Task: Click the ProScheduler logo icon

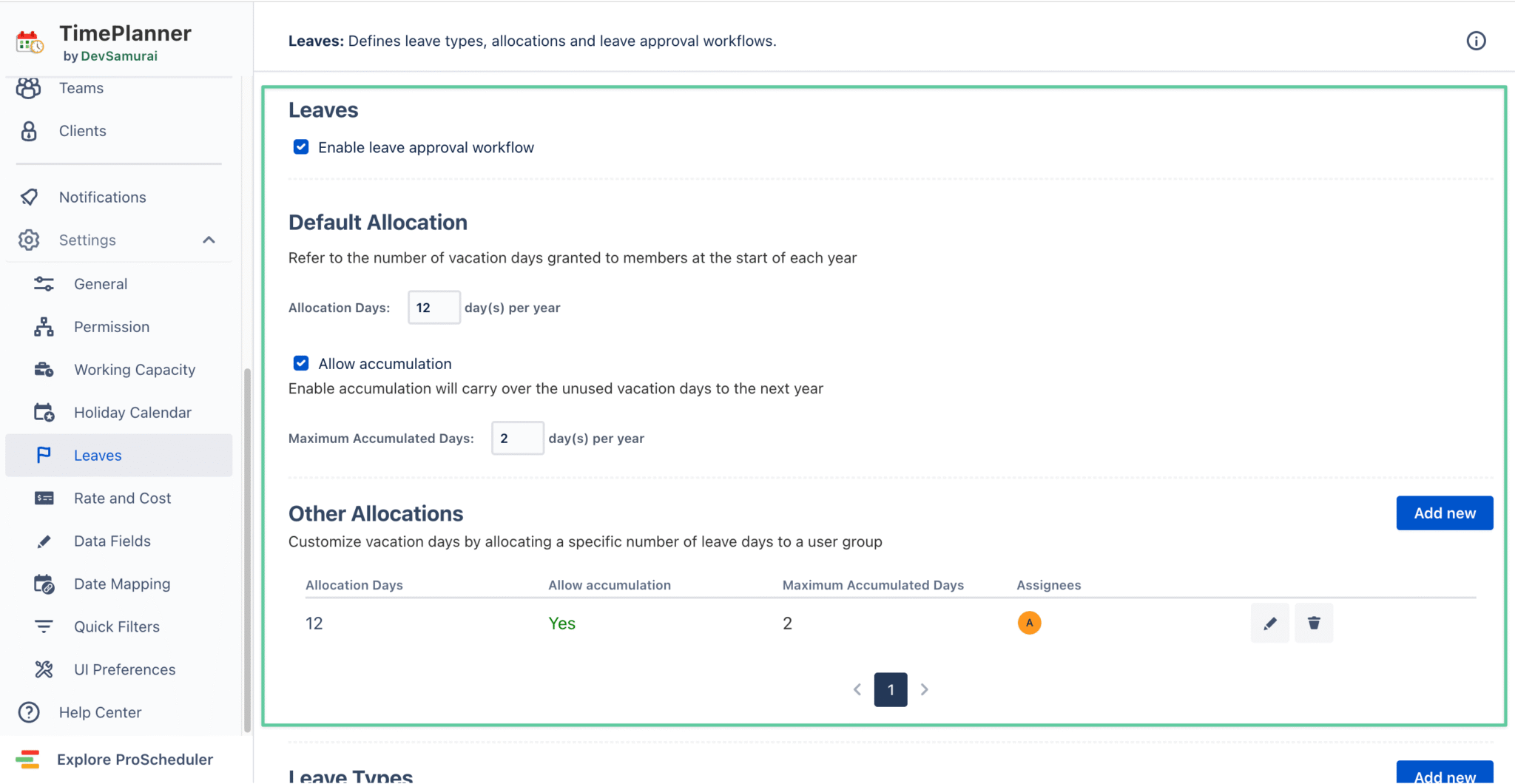Action: 27,760
